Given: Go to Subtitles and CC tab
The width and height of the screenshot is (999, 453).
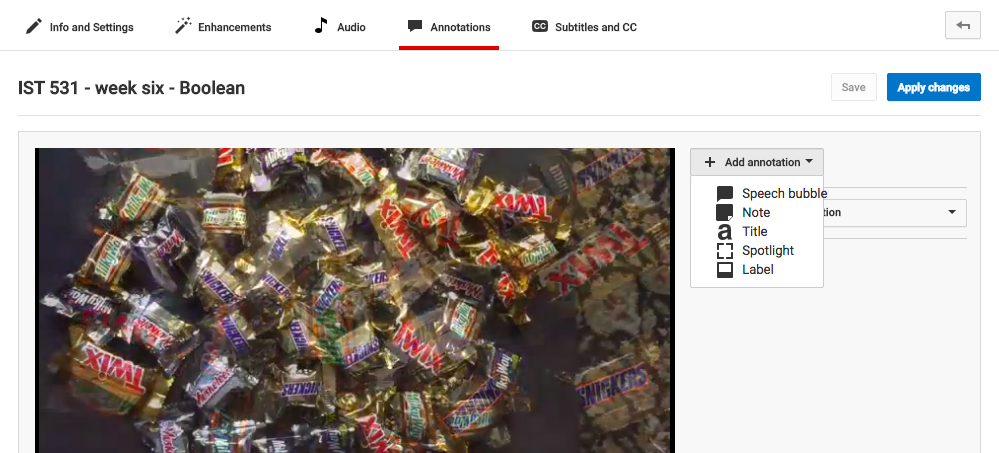Looking at the screenshot, I should (x=584, y=27).
